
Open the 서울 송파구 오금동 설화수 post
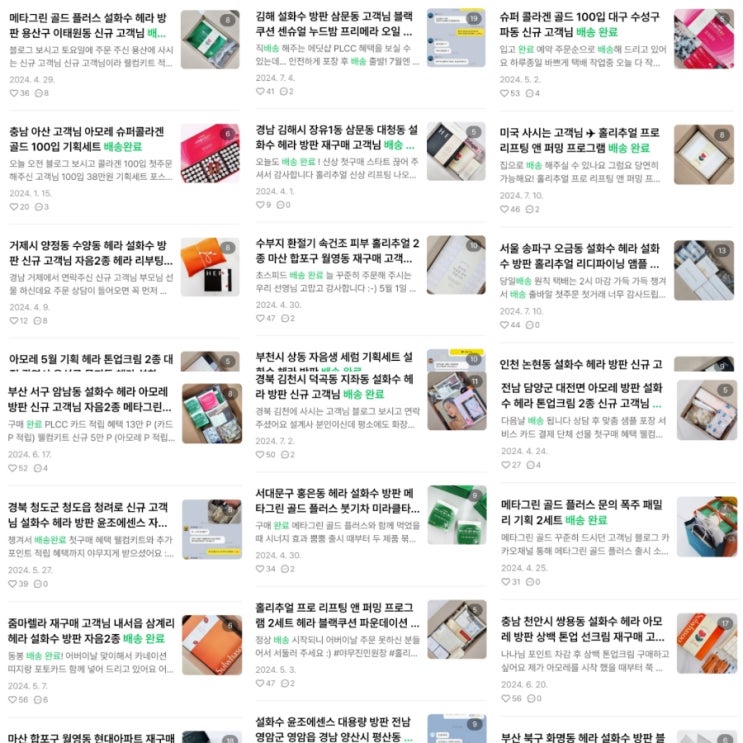[x=580, y=256]
